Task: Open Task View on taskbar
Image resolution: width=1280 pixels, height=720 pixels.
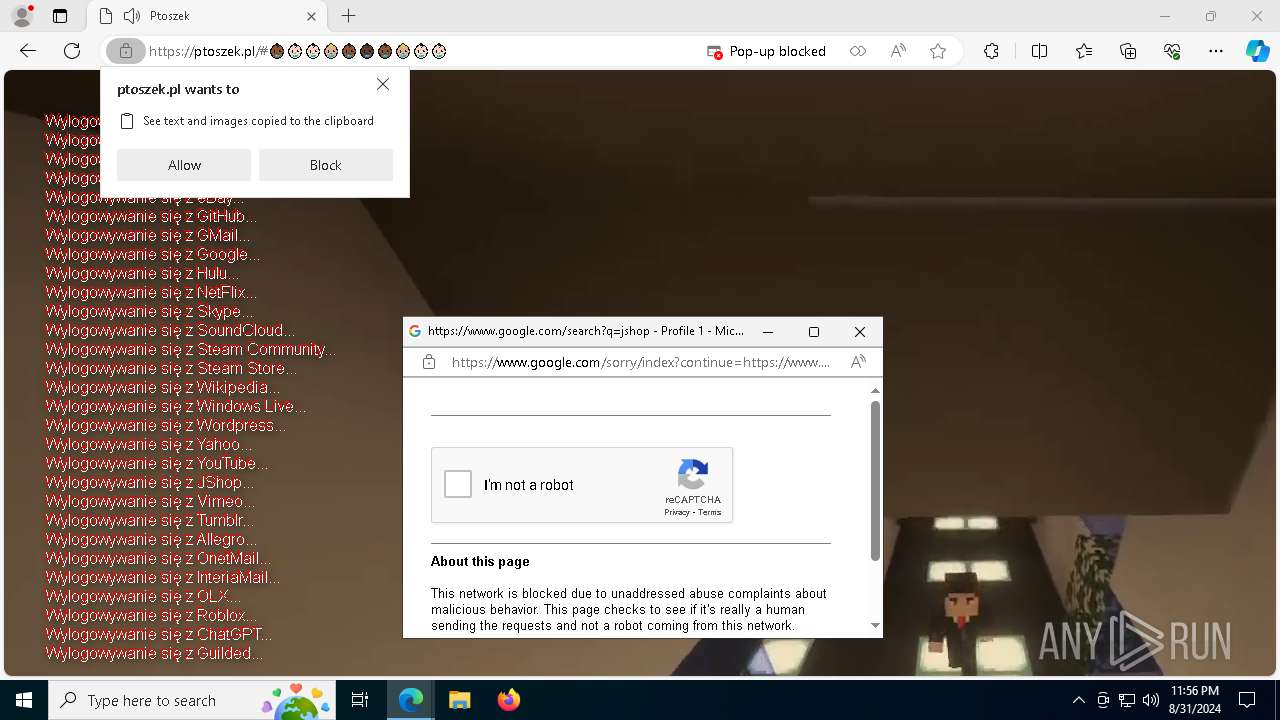Action: tap(360, 700)
